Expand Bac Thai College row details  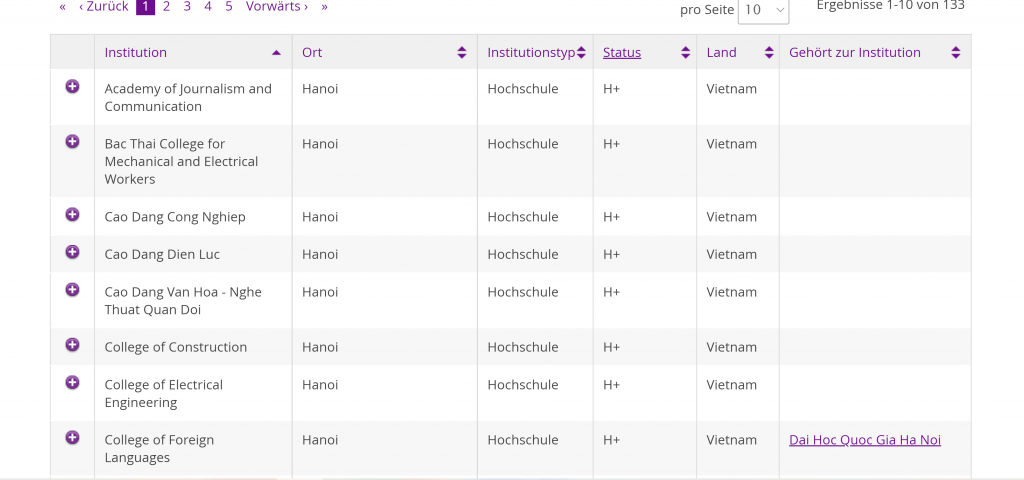click(x=72, y=141)
